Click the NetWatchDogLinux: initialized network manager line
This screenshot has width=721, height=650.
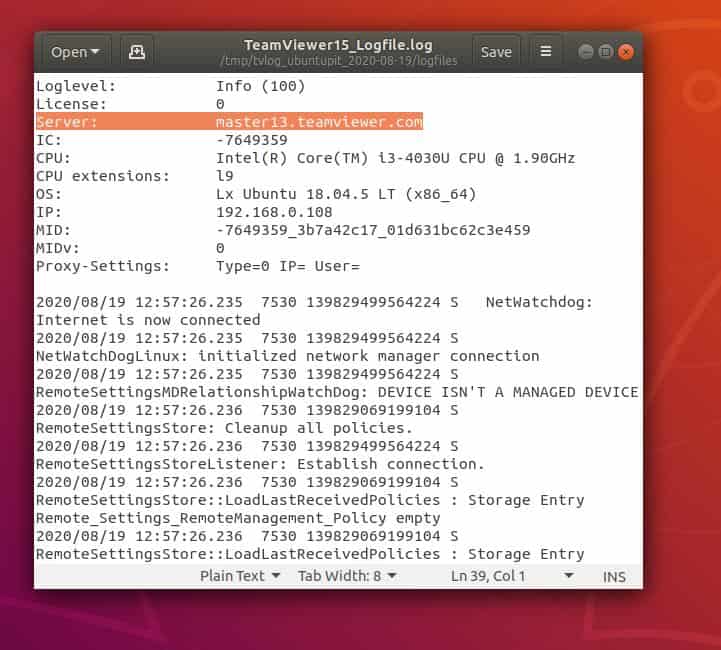tap(287, 356)
